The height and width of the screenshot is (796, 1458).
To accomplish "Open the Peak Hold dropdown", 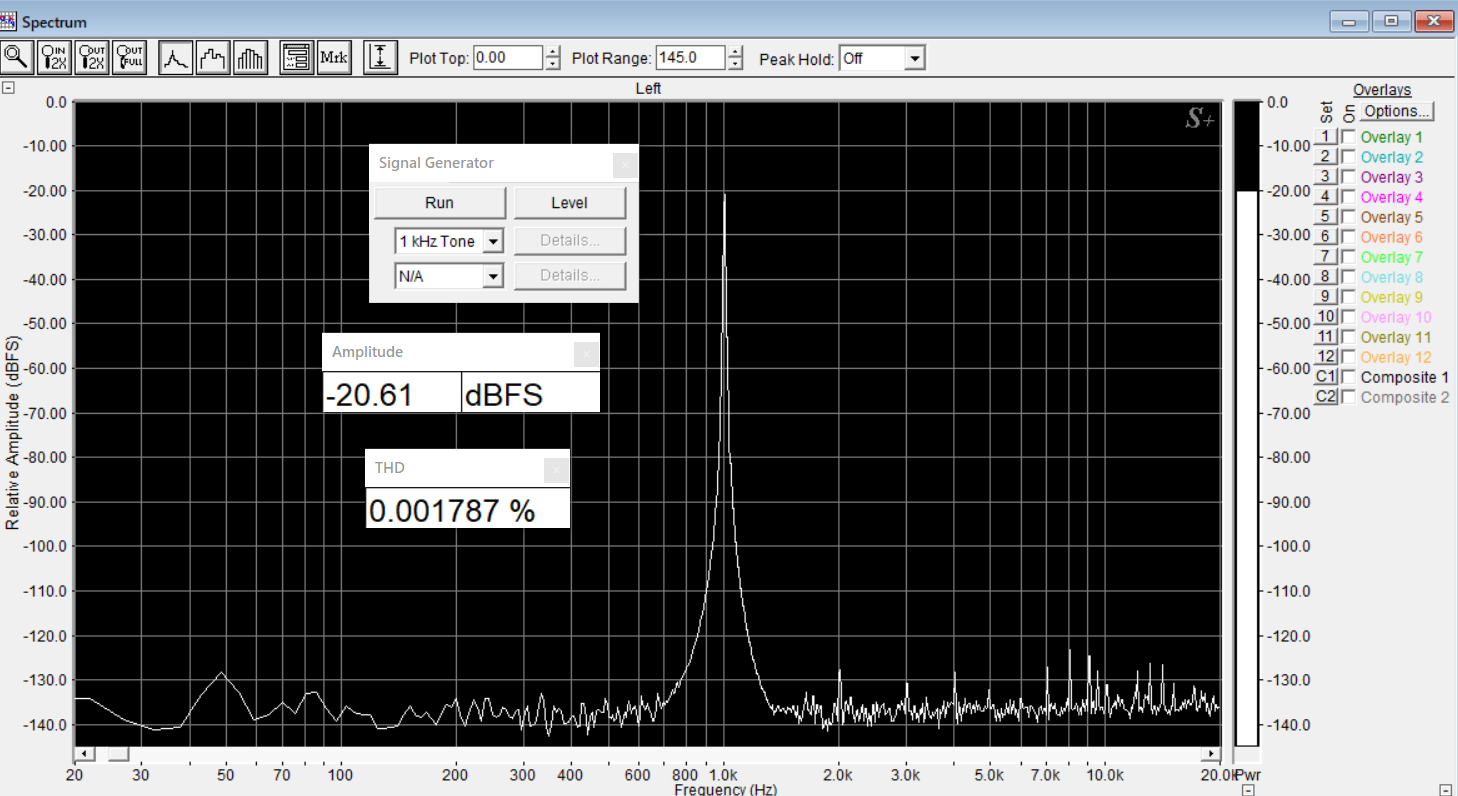I will 914,58.
